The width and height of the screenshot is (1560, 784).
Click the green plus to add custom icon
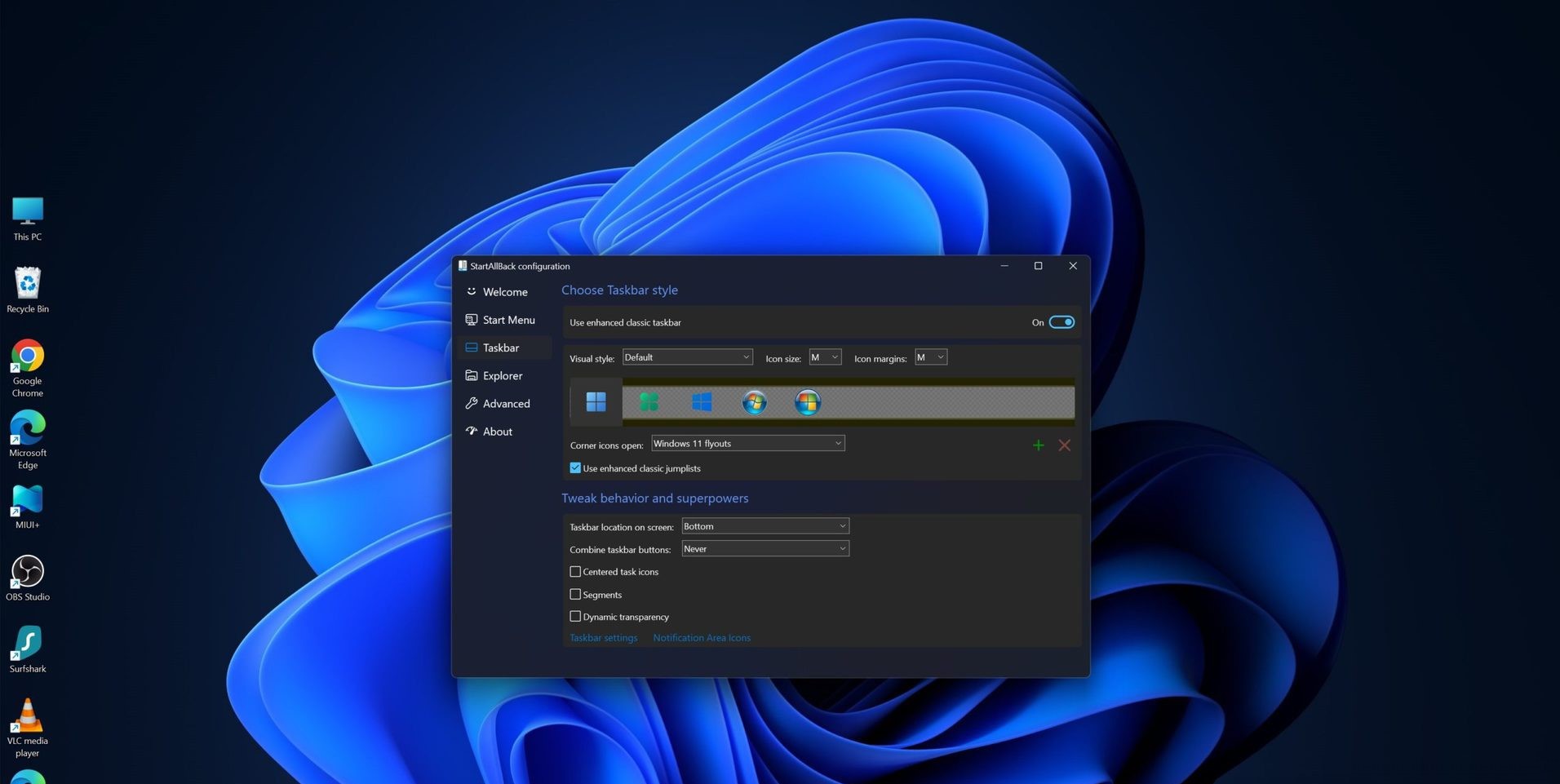[x=1038, y=445]
